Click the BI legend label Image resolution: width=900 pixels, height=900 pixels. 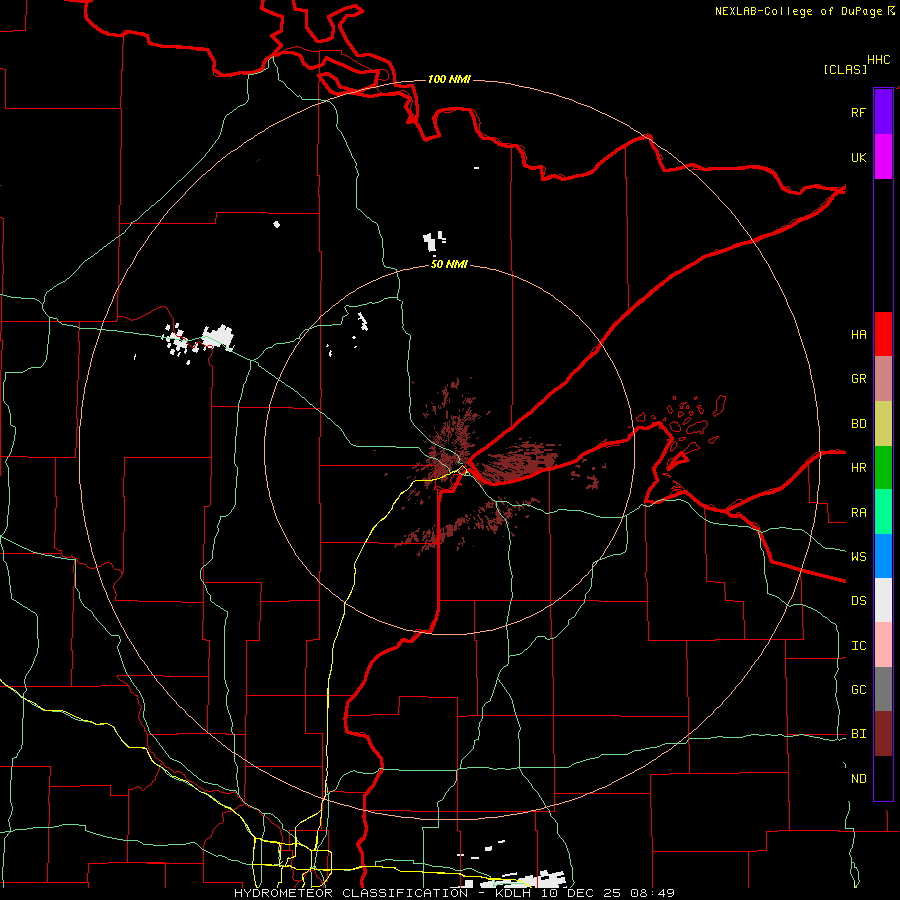coord(858,734)
